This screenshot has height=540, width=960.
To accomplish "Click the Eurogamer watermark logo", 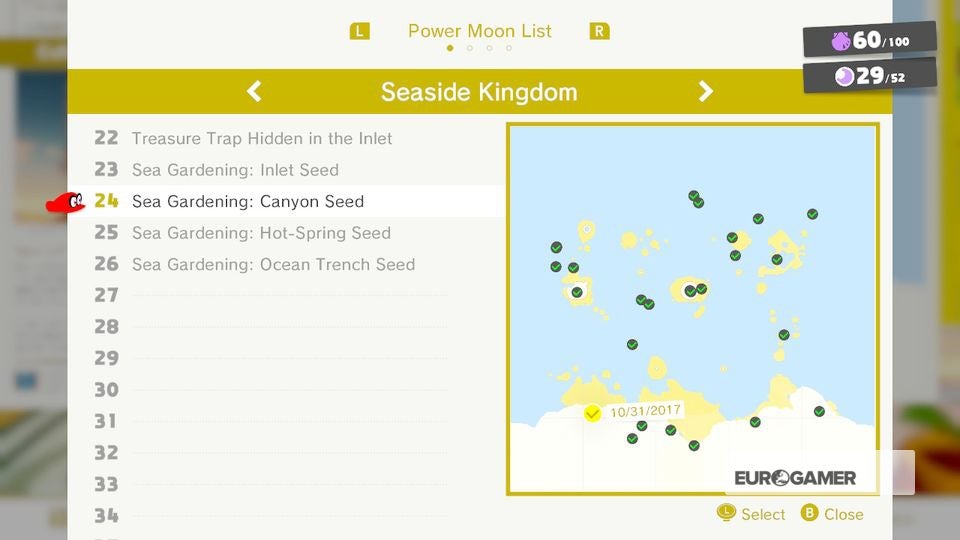I will 795,478.
